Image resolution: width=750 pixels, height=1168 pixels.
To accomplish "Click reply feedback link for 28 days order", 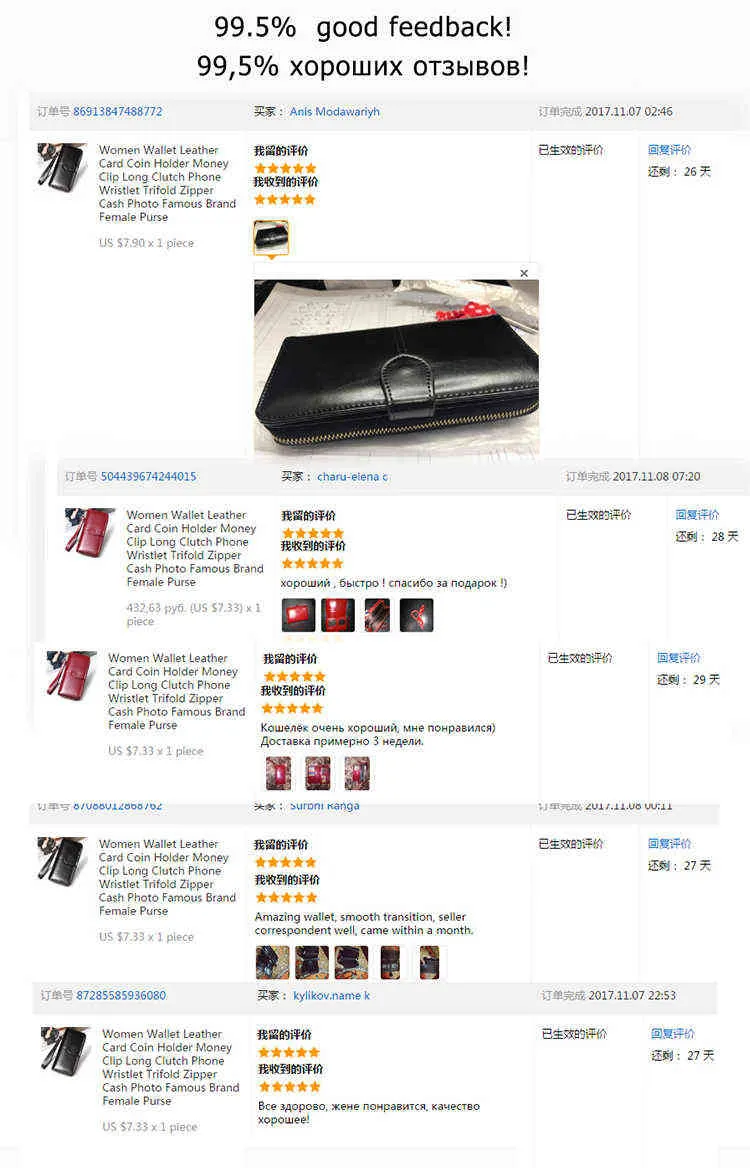I will pyautogui.click(x=697, y=515).
